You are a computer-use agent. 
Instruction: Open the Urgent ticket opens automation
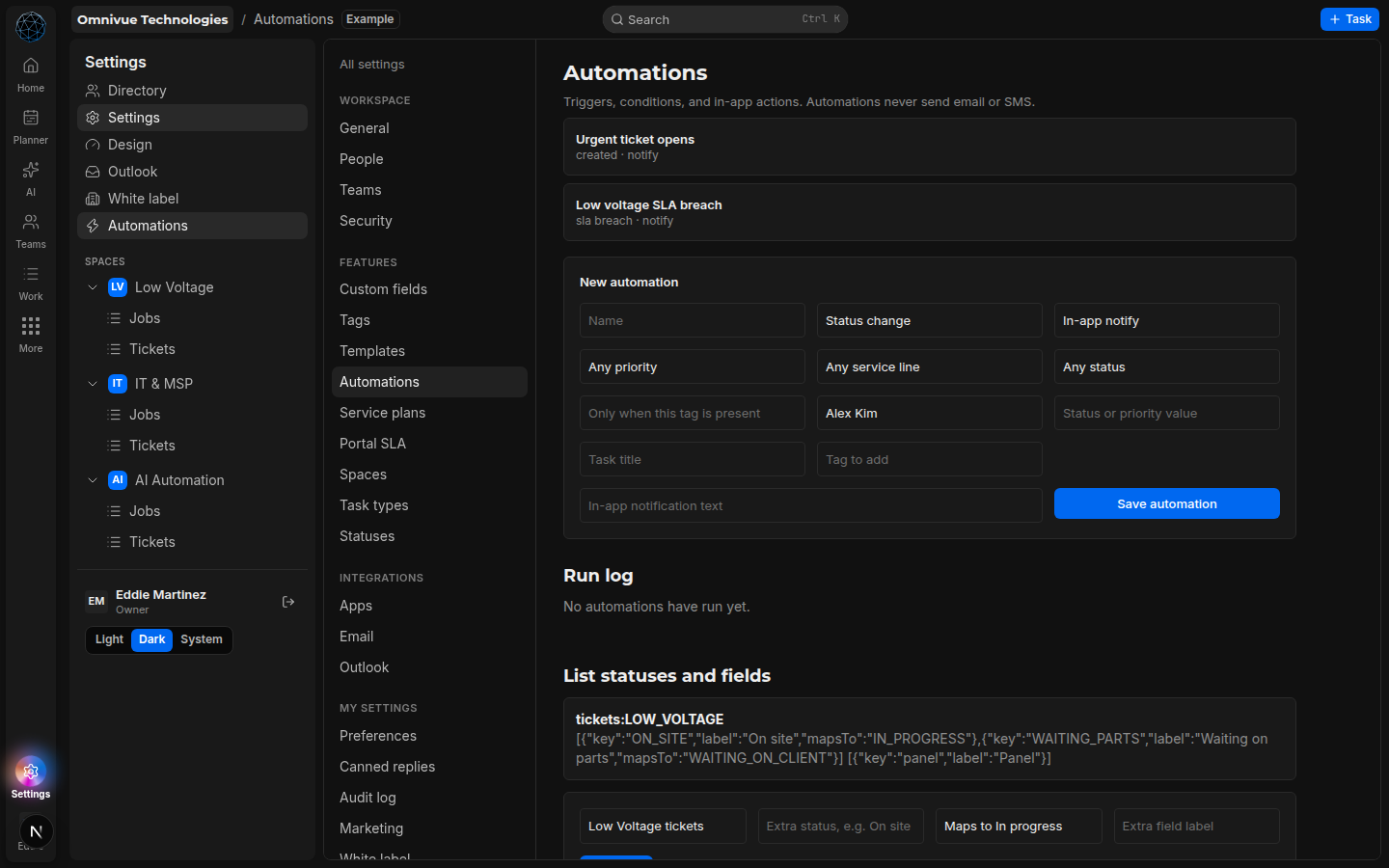pyautogui.click(x=930, y=147)
